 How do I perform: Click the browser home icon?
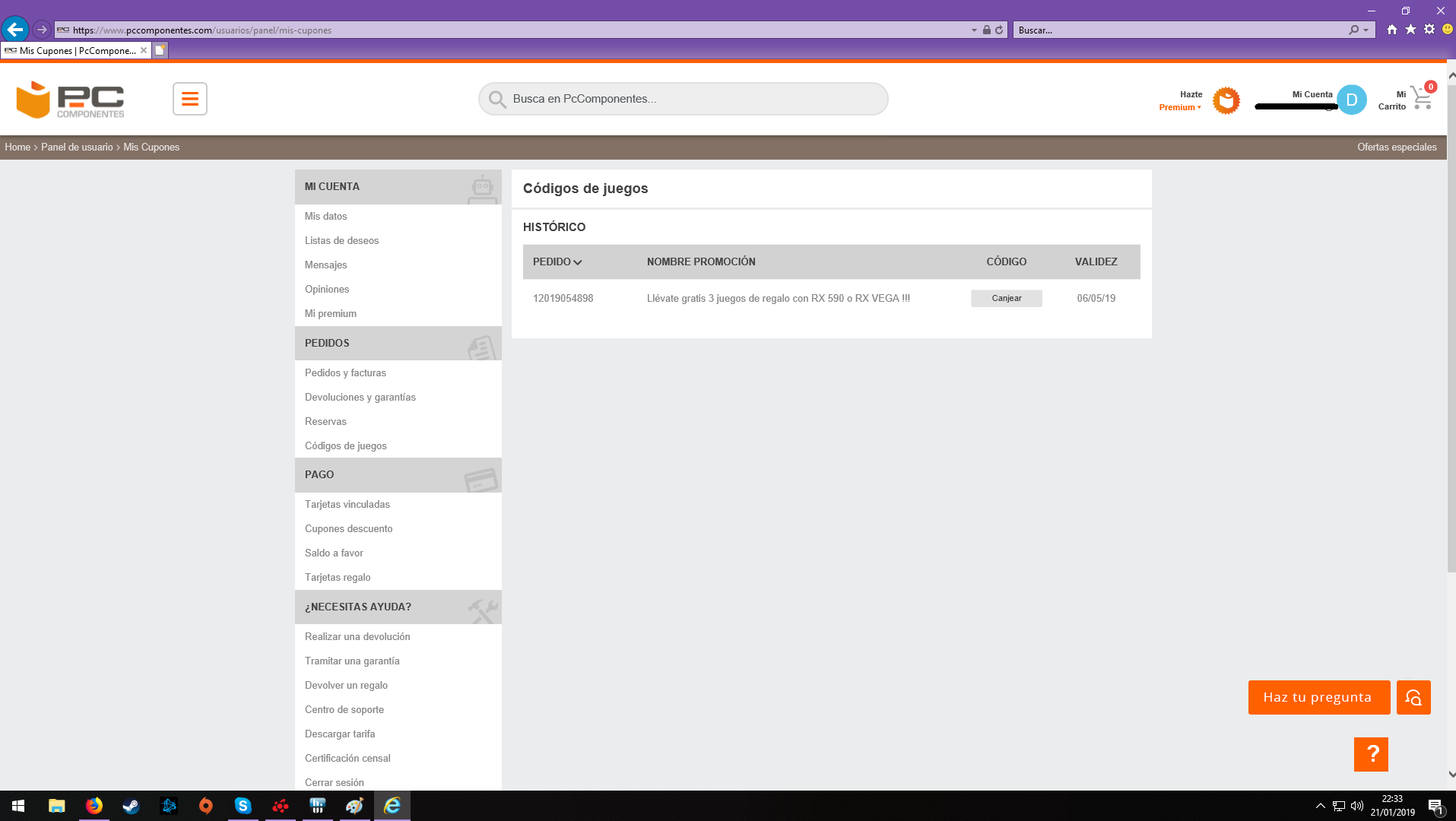pyautogui.click(x=1392, y=30)
